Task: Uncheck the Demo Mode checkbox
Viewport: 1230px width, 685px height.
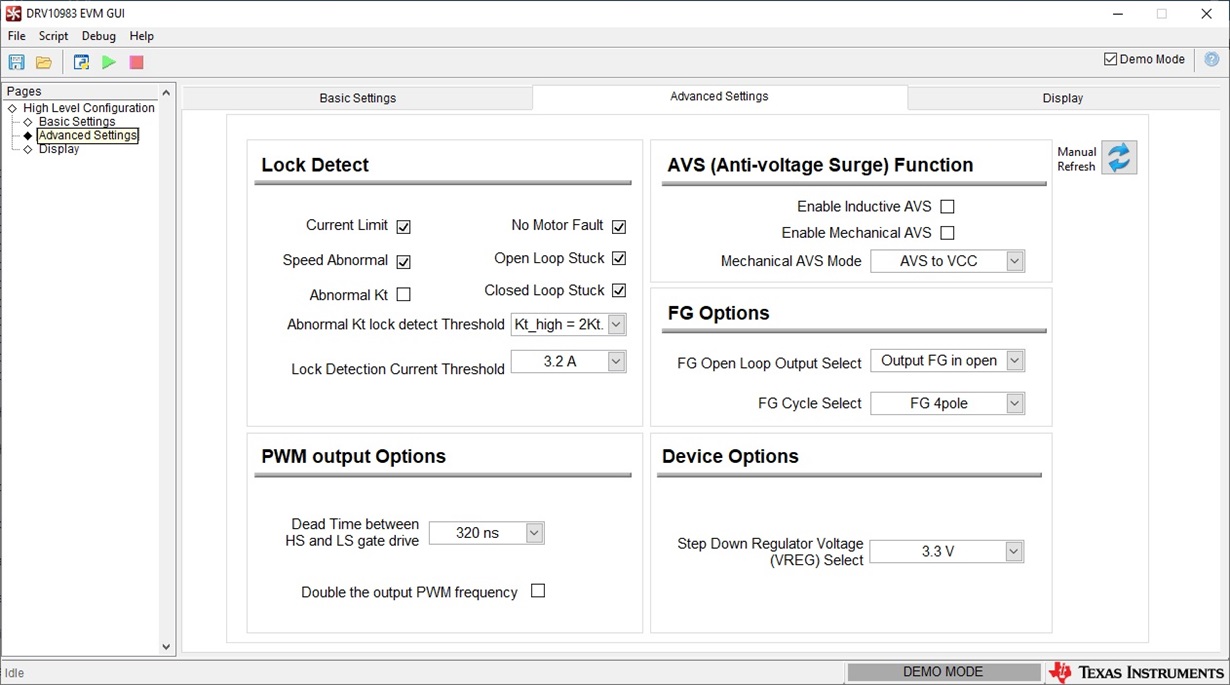Action: tap(1110, 59)
